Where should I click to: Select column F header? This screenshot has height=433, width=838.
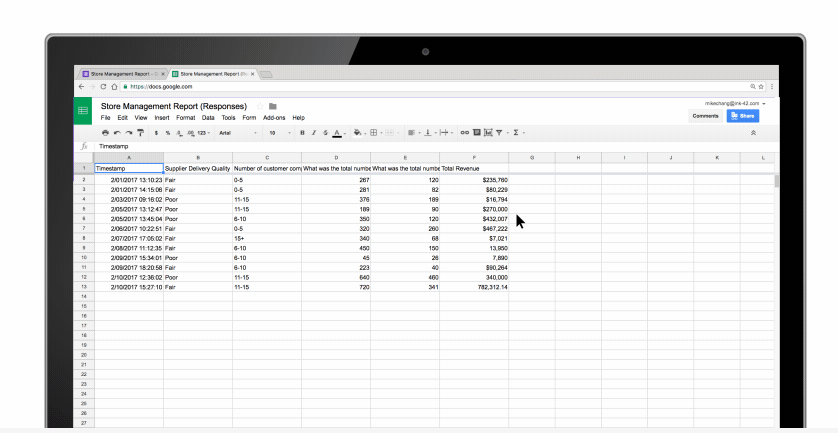[474, 158]
